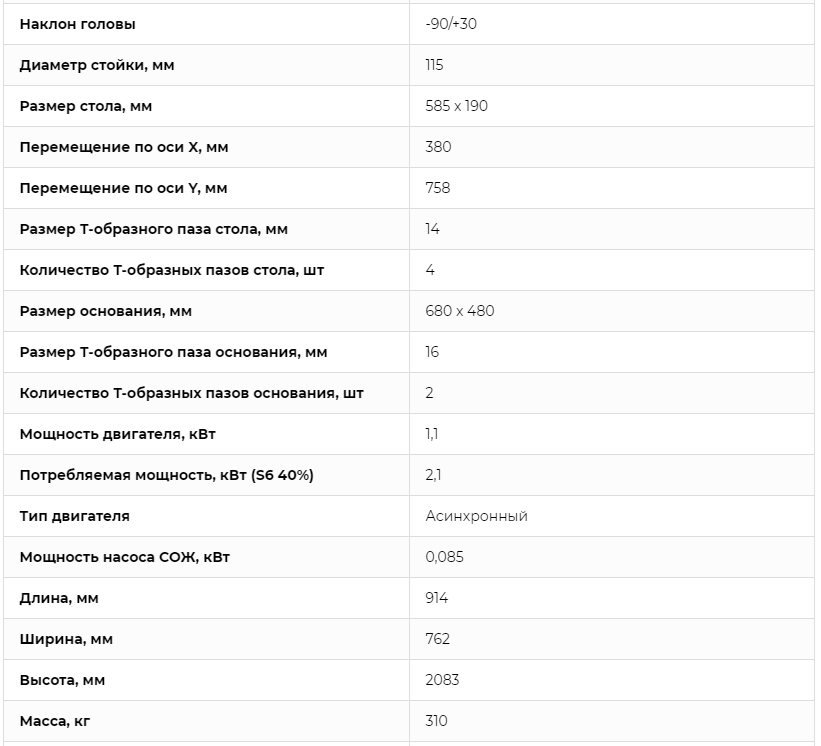Select the 'Диаметр стойки, мм' label
Screen dimensions: 821x746
[x=97, y=65]
